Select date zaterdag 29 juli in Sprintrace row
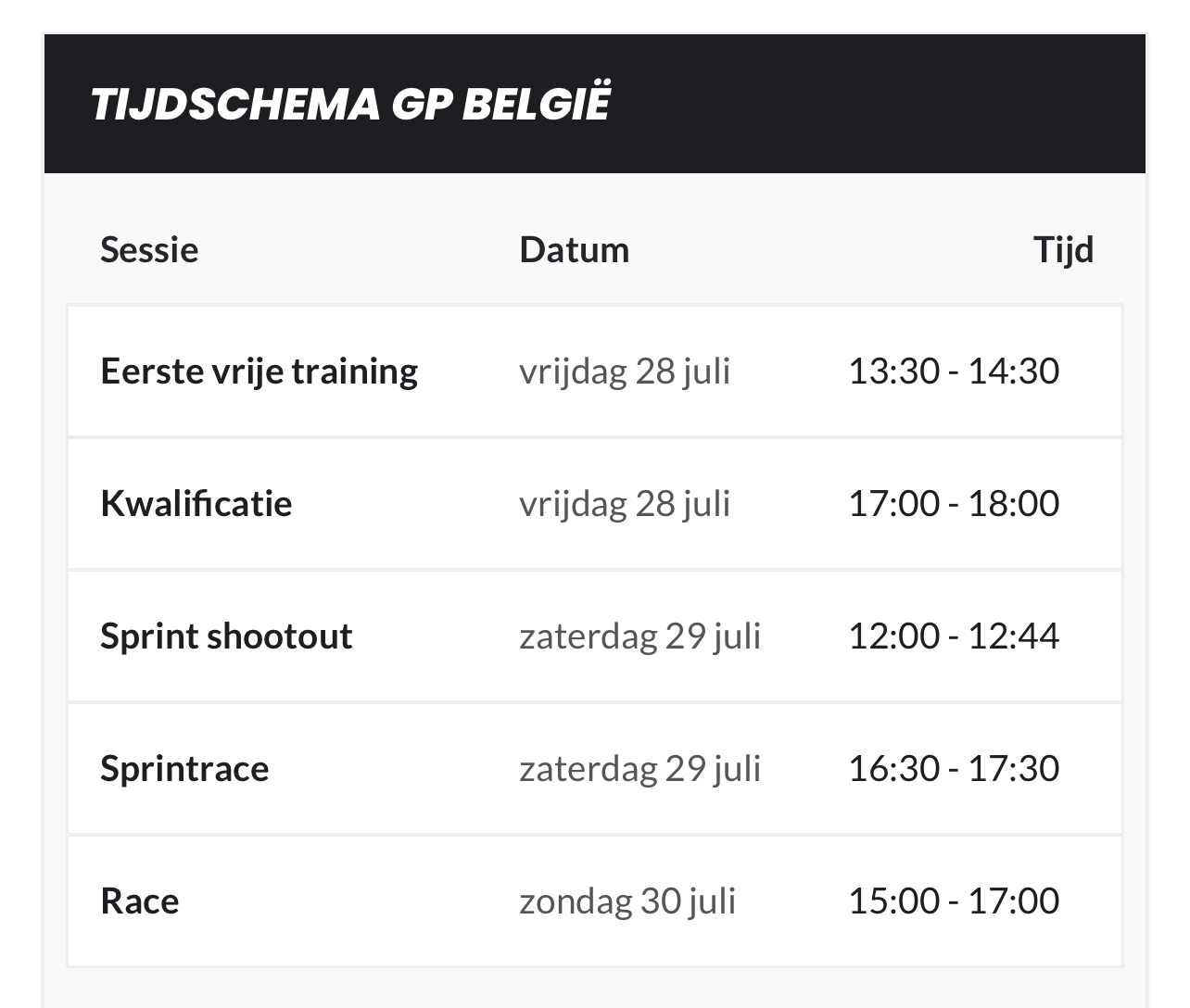1190x1008 pixels. pos(639,769)
